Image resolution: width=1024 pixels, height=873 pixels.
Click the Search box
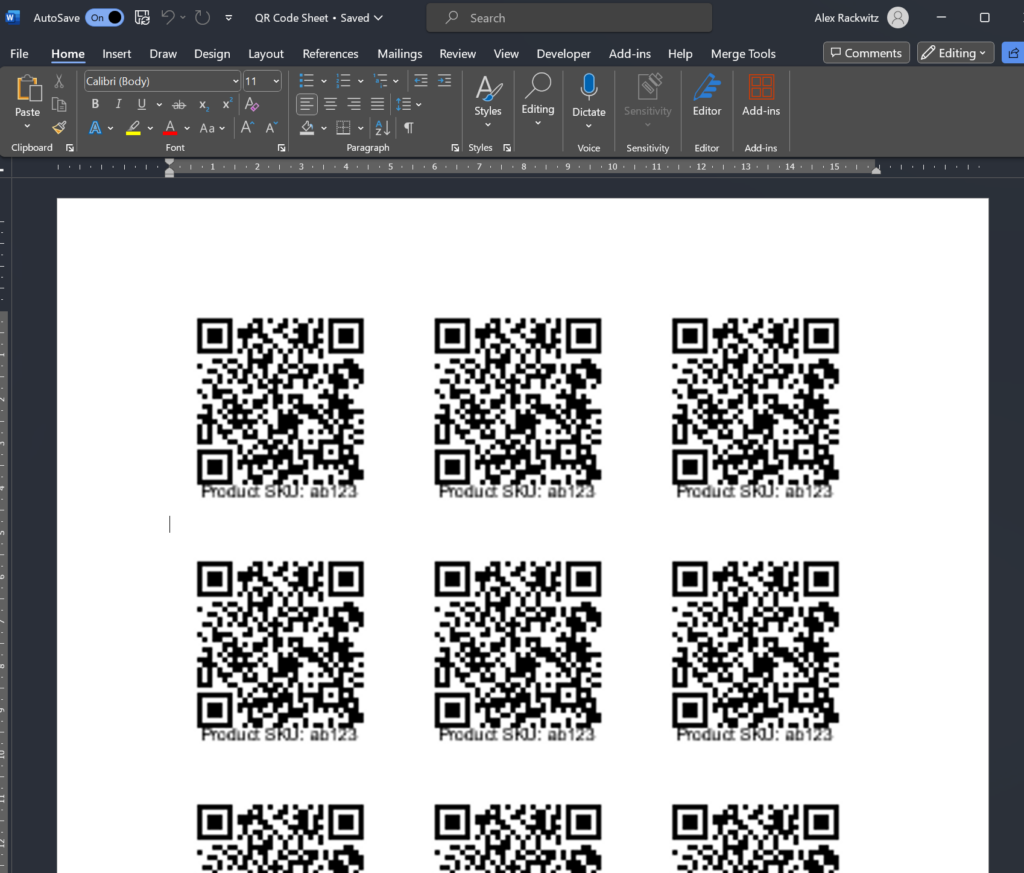569,18
